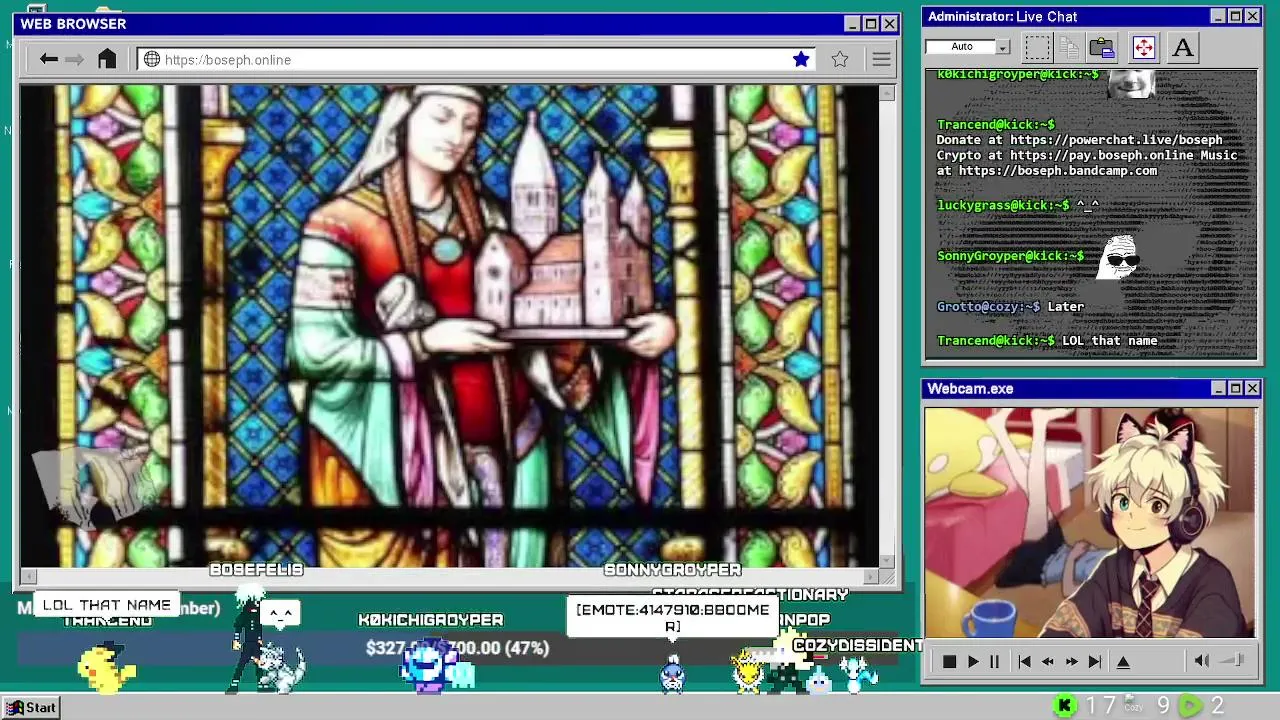Go forward in the Web Browser
This screenshot has height=720, width=1280.
(x=75, y=59)
